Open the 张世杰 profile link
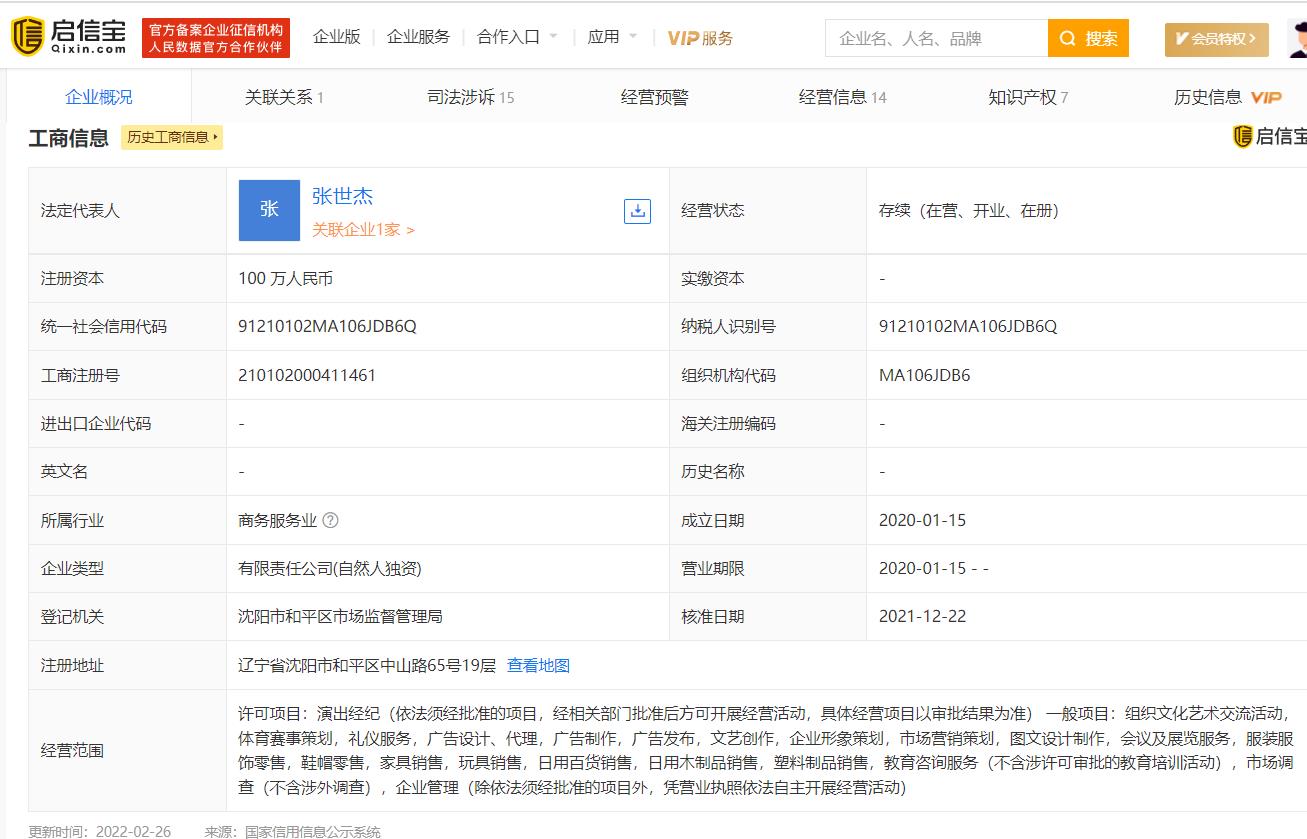Viewport: 1307px width, 839px height. coord(342,196)
